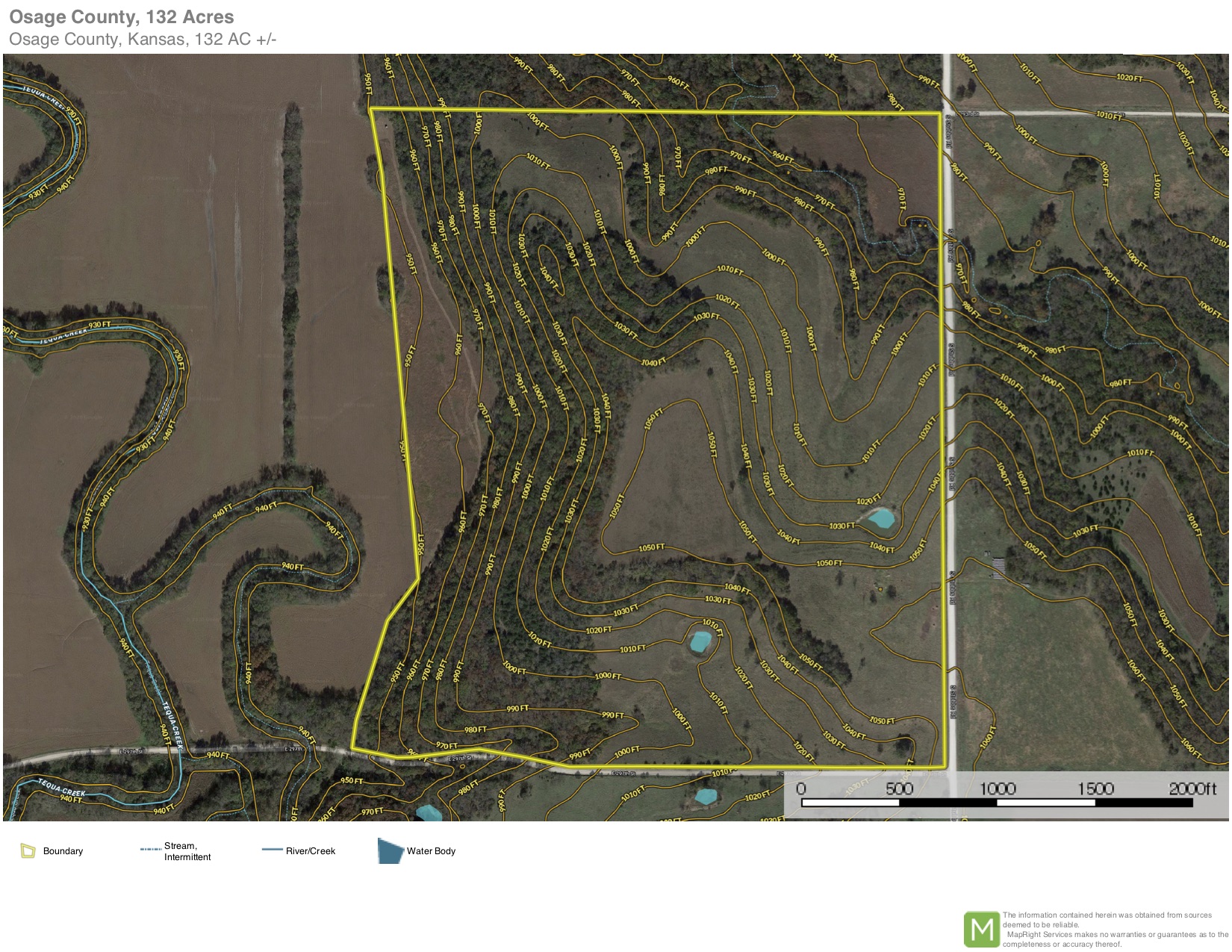Click the yellow Boundary legend icon

pyautogui.click(x=28, y=850)
